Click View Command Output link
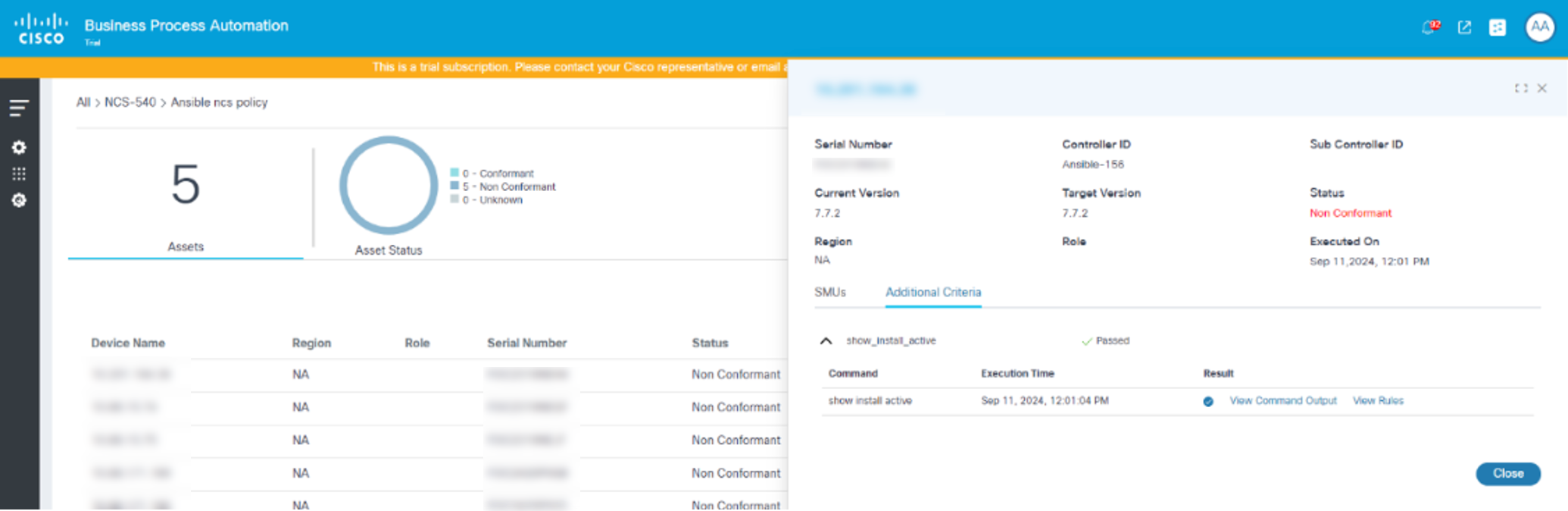The height and width of the screenshot is (511, 1568). click(x=1282, y=400)
